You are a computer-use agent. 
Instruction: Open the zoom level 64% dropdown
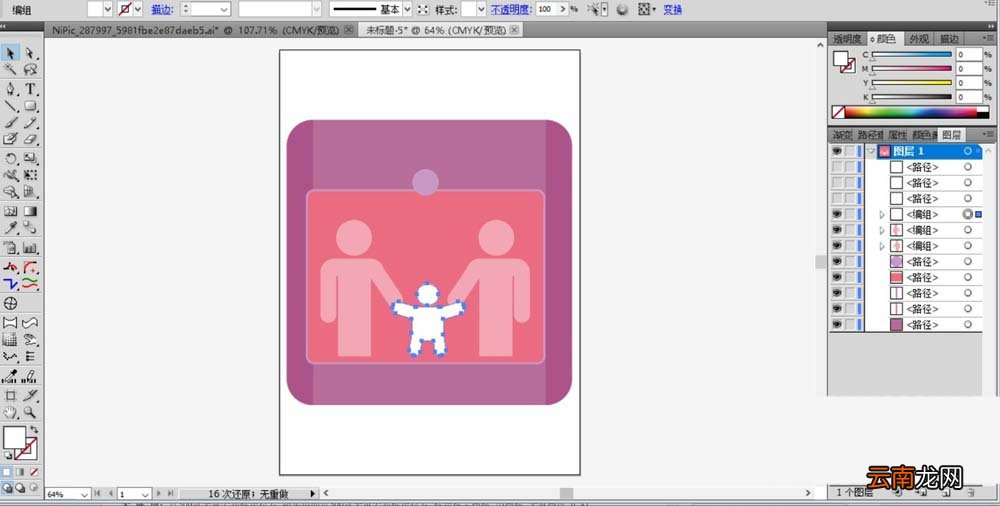click(x=85, y=494)
